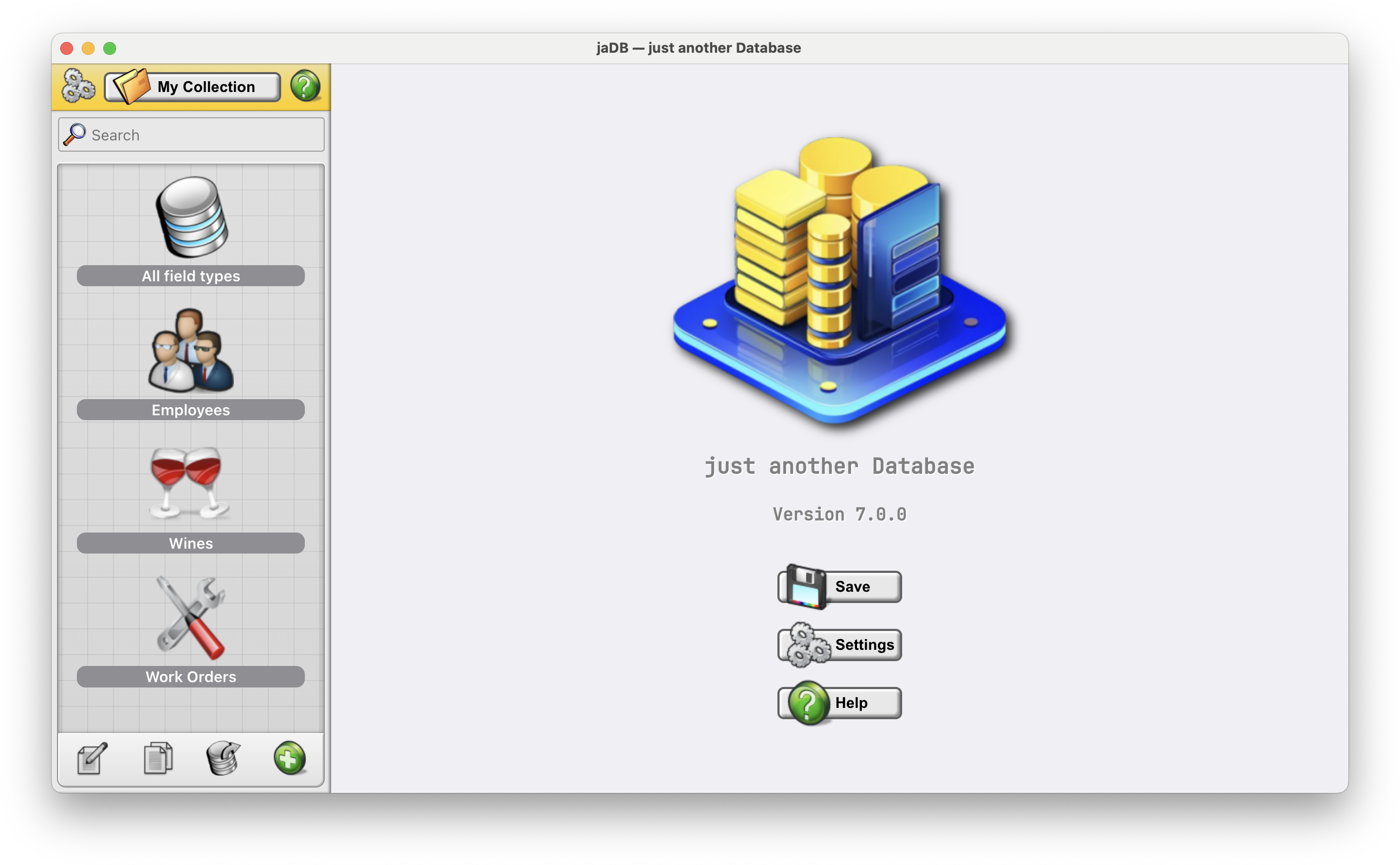Click the large jaDB logo image
The image size is (1400, 865).
(839, 281)
